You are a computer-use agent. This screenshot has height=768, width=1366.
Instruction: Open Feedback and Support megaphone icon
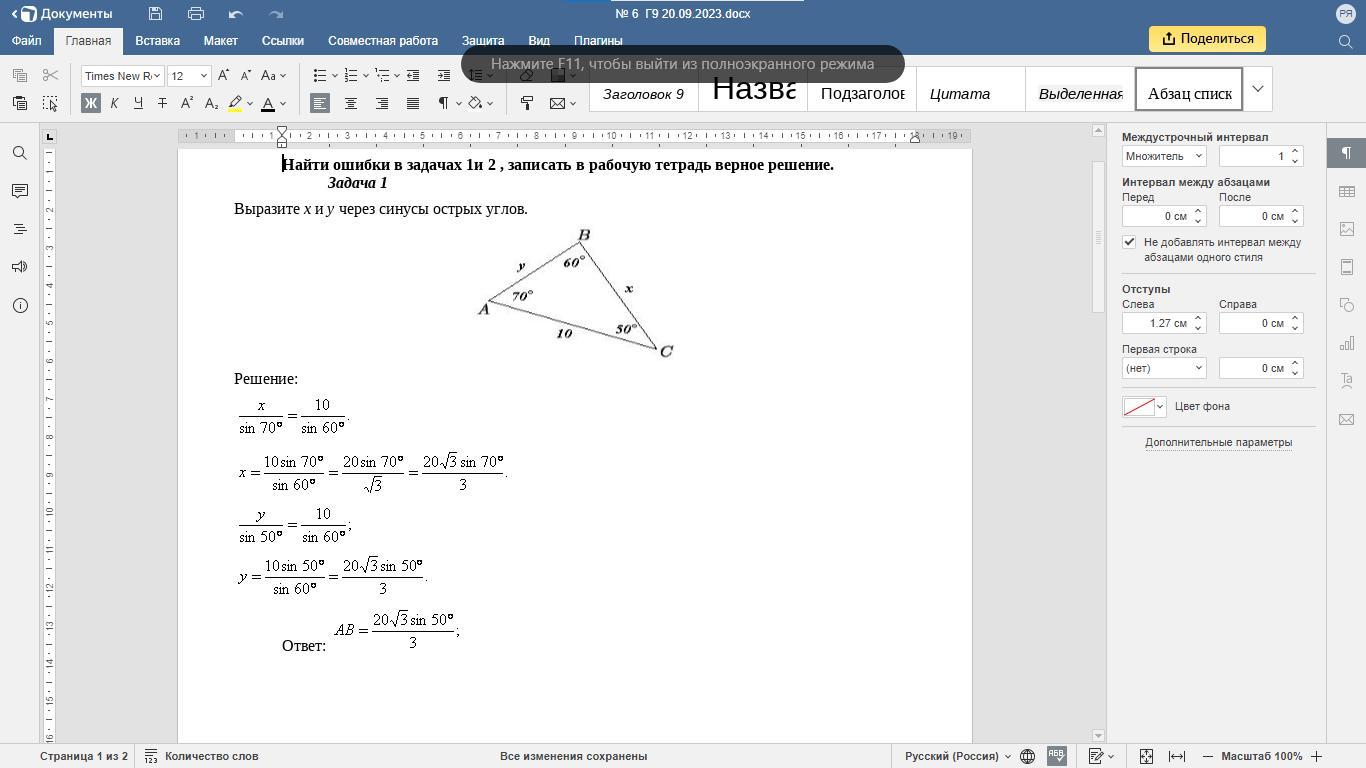20,267
